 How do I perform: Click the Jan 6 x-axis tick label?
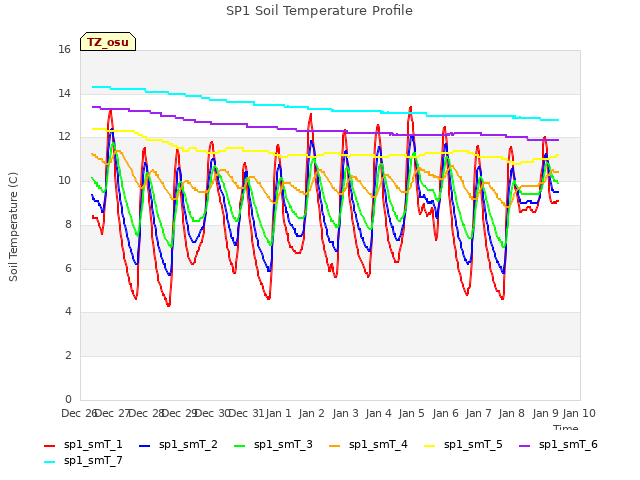tap(445, 413)
